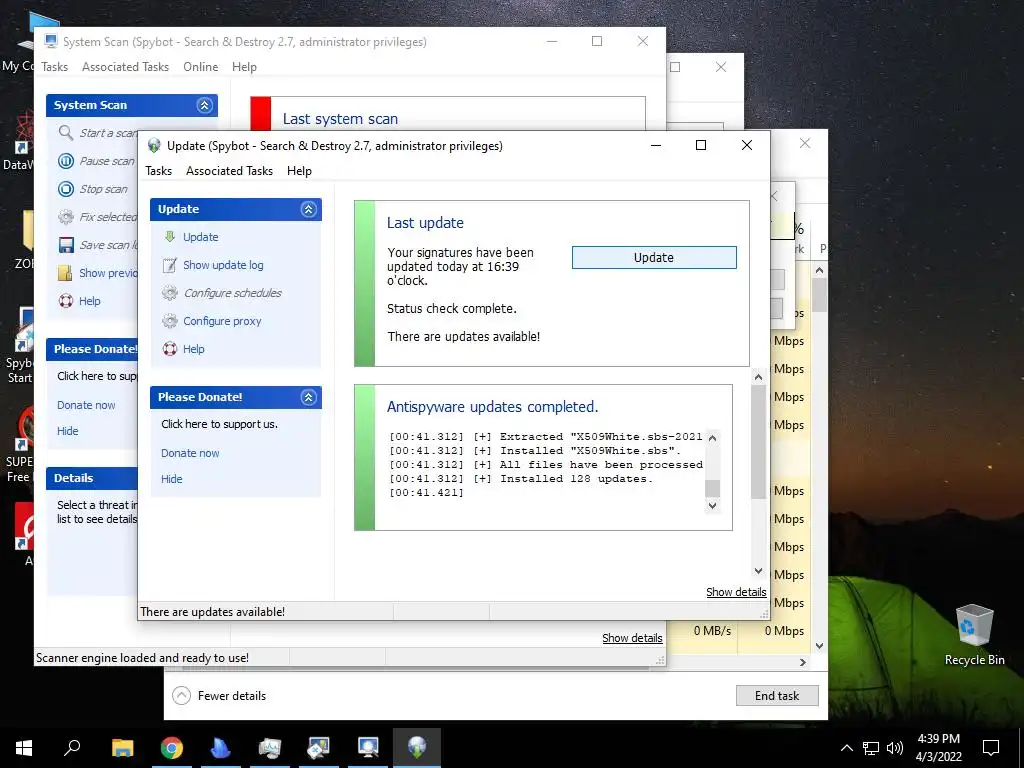The image size is (1024, 768).
Task: Click 'There are updates available!' status bar text
Action: point(212,612)
